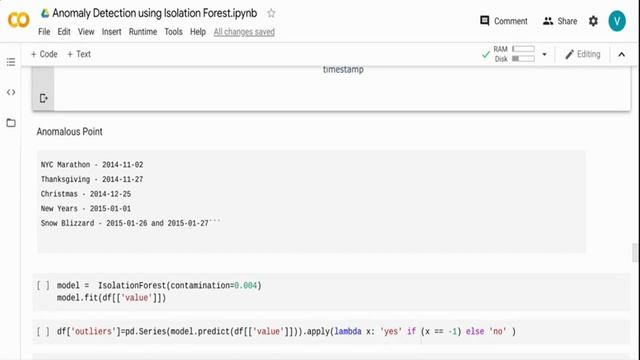Click the NYC Marathon - 2014-11-02 line
The height and width of the screenshot is (360, 640).
92,165
